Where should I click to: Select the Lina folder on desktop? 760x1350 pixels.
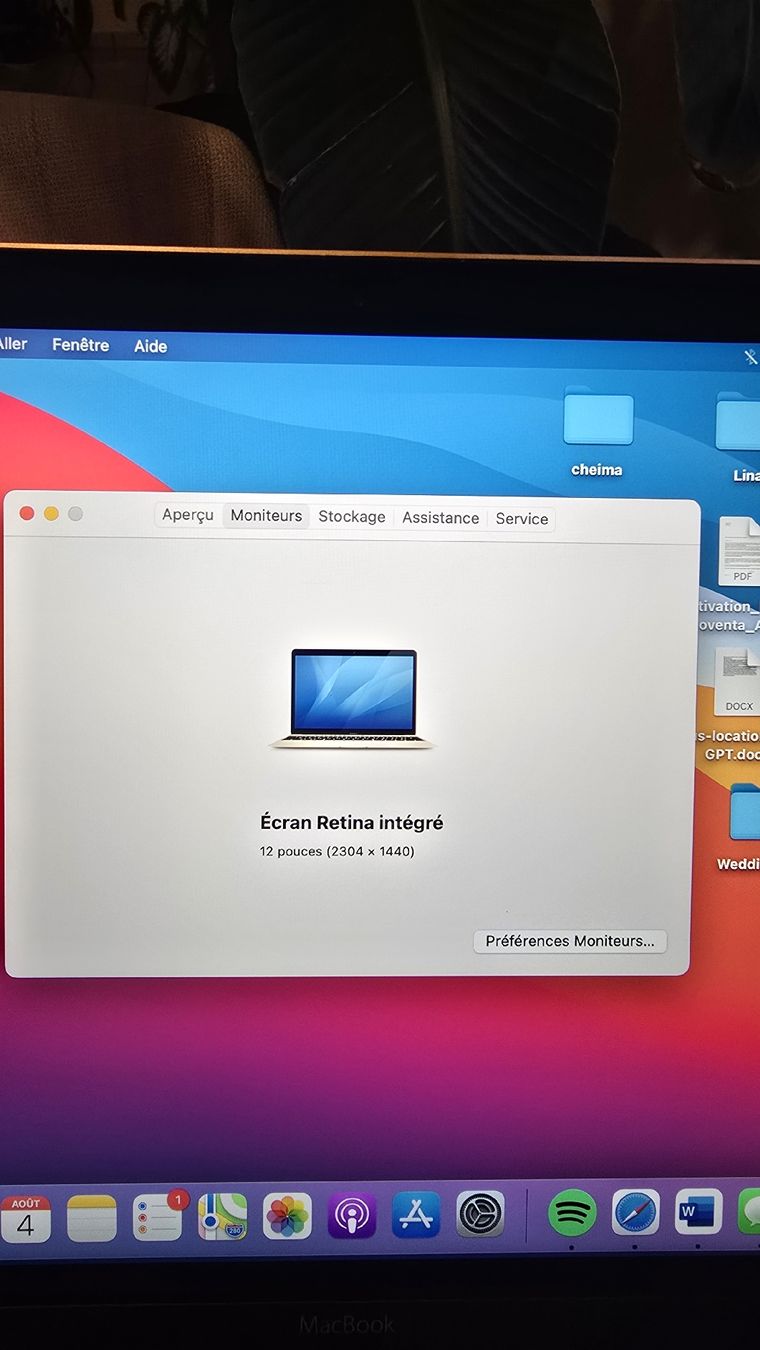tap(740, 436)
